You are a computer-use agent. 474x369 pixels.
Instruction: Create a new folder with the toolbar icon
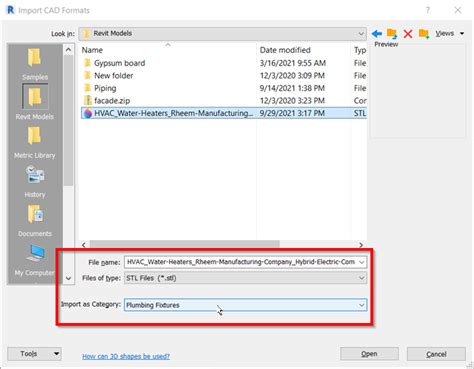click(x=424, y=34)
